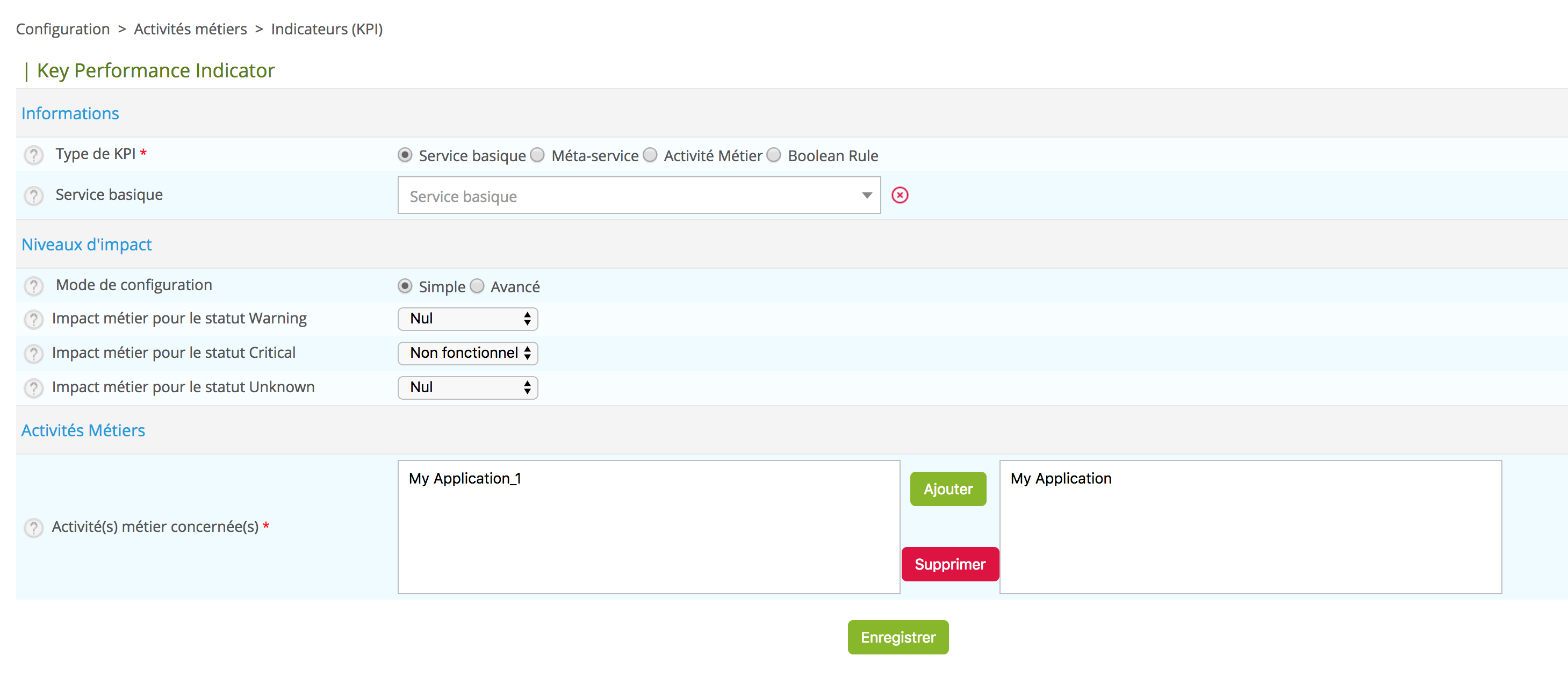Click help icon beside Service basique label

pyautogui.click(x=33, y=196)
